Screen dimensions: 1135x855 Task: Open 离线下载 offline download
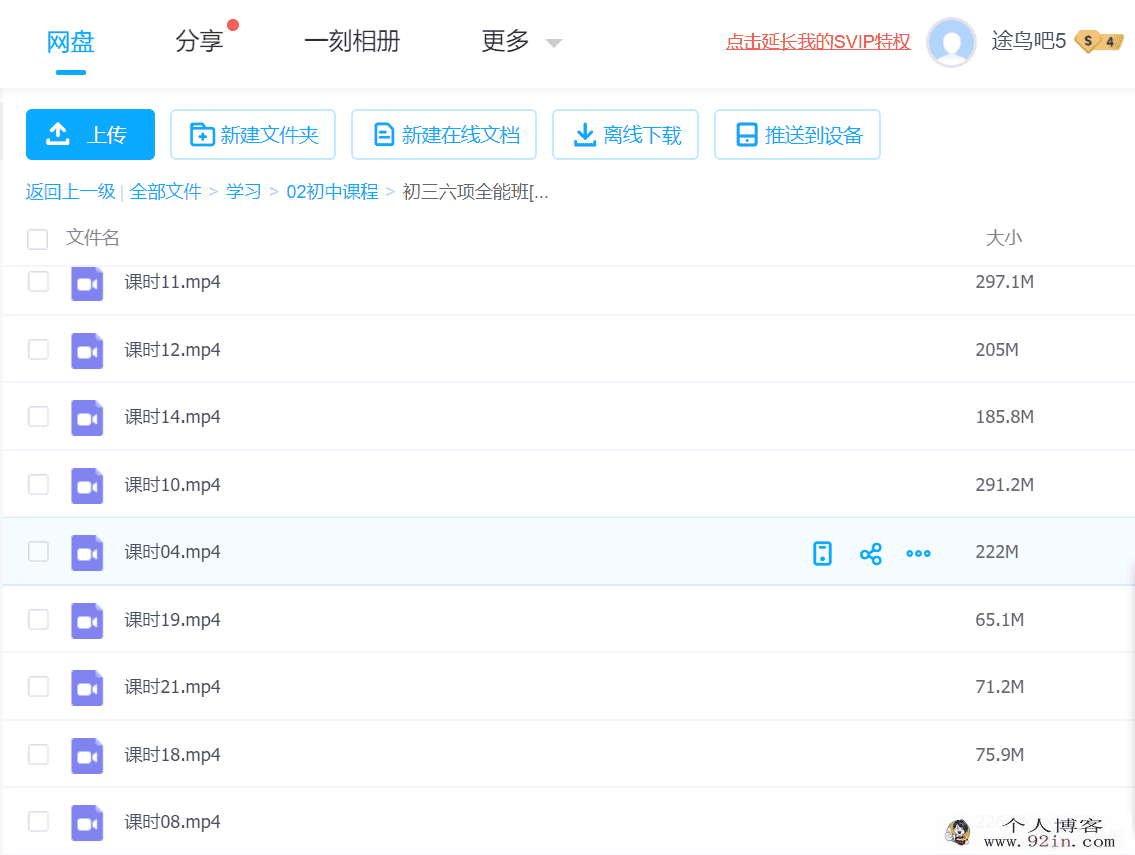(625, 135)
